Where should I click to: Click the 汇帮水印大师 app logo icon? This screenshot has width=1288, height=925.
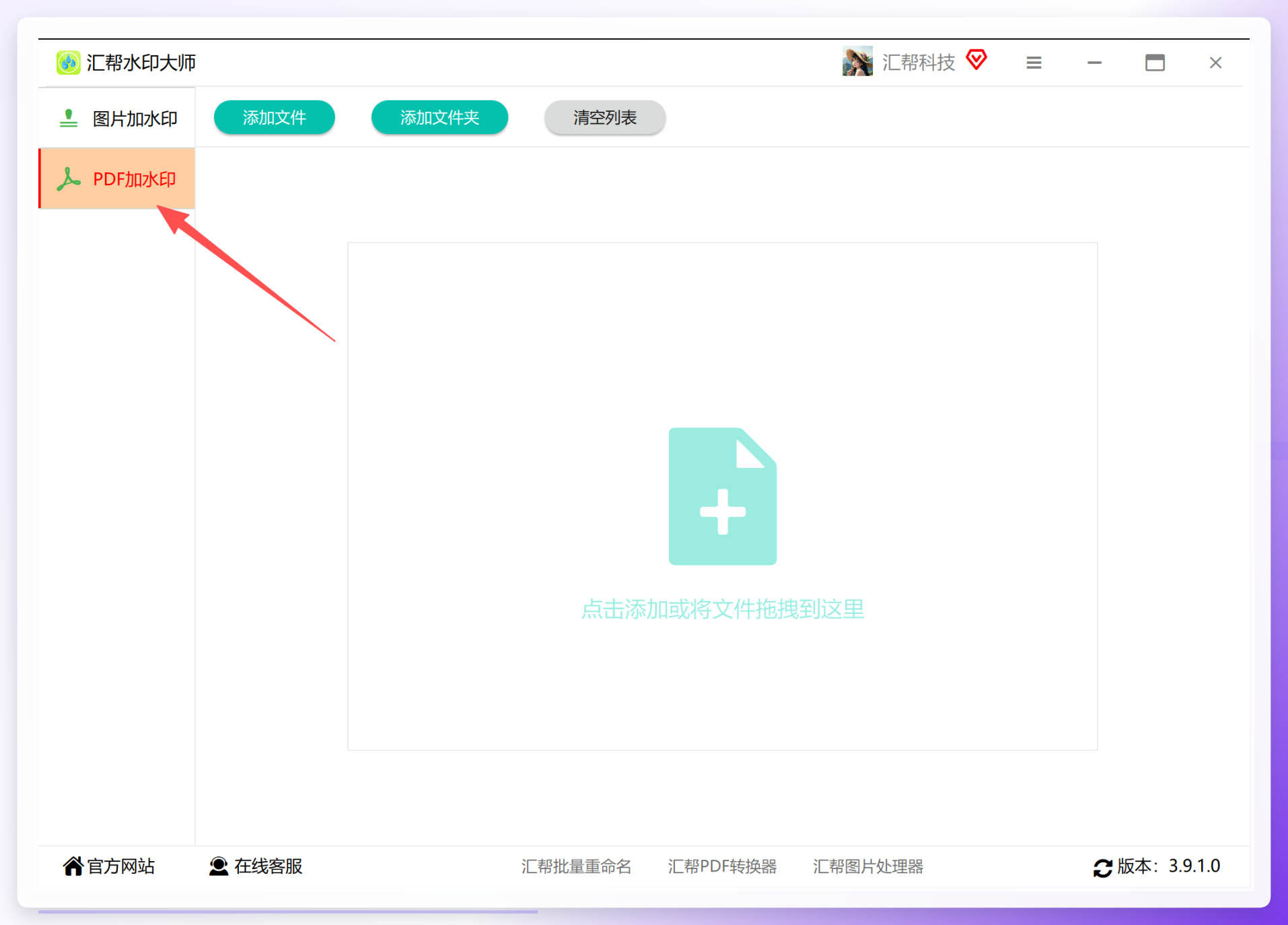click(x=68, y=63)
